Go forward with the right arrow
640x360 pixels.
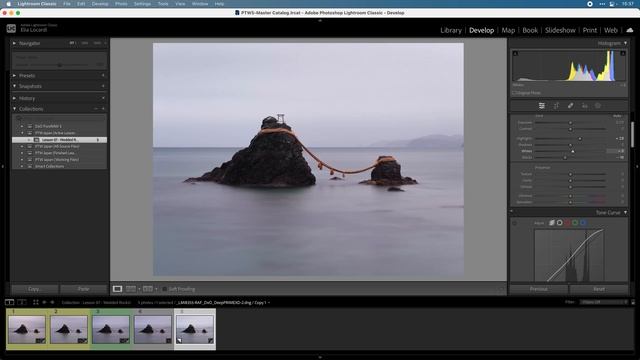point(52,302)
